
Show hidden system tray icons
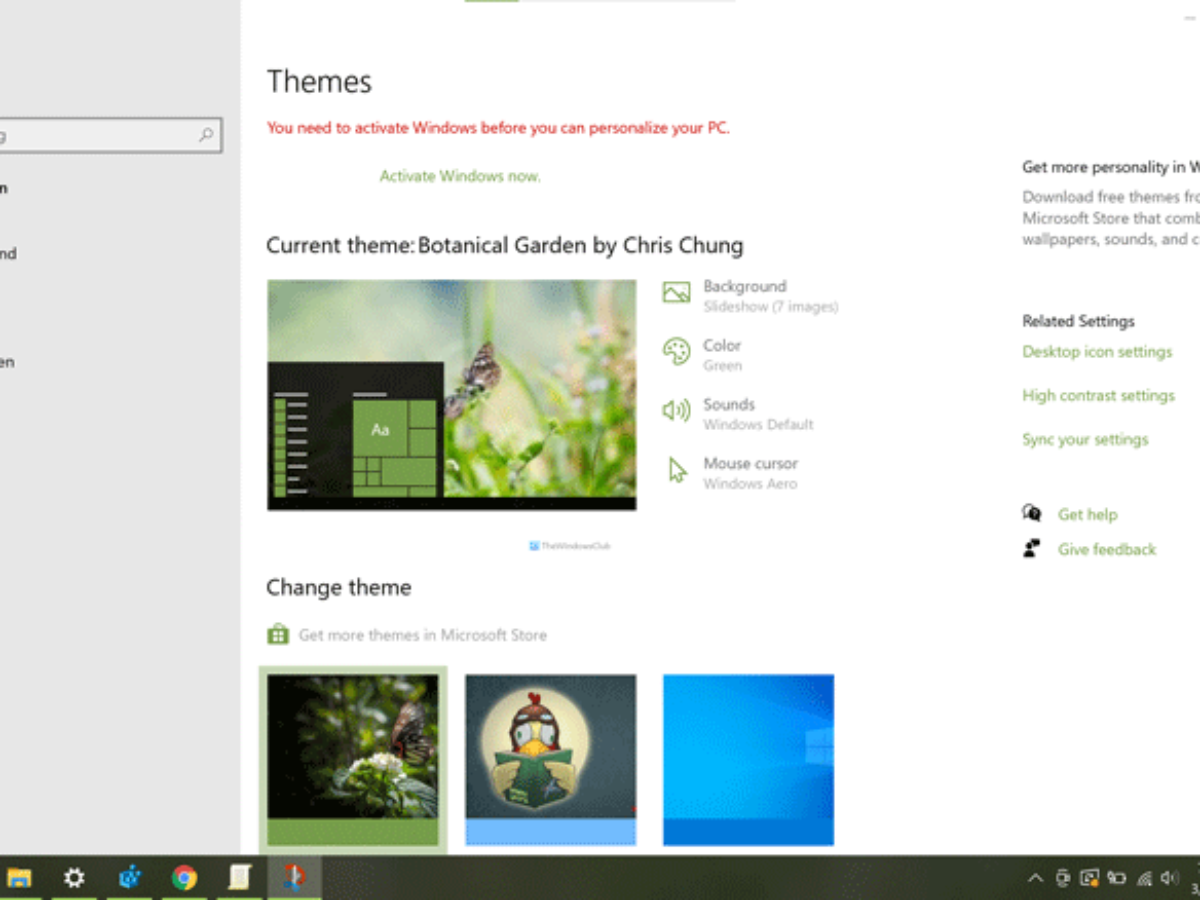coord(1035,879)
